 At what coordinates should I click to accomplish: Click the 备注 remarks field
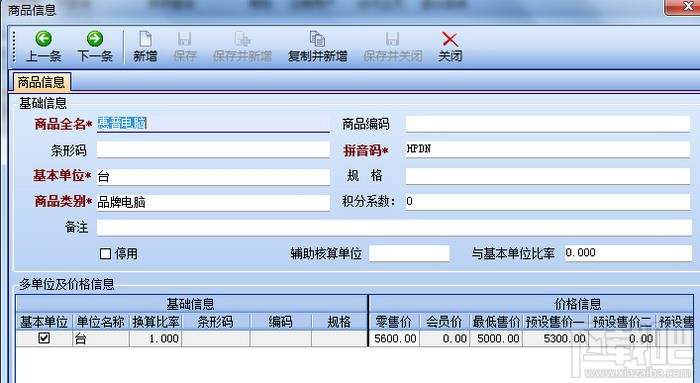394,228
